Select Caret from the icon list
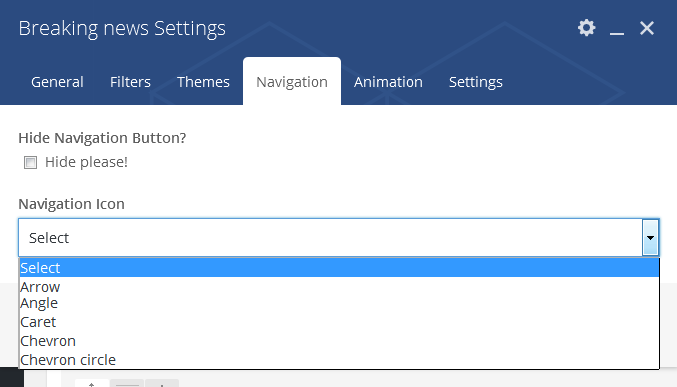The width and height of the screenshot is (677, 387). tap(339, 322)
